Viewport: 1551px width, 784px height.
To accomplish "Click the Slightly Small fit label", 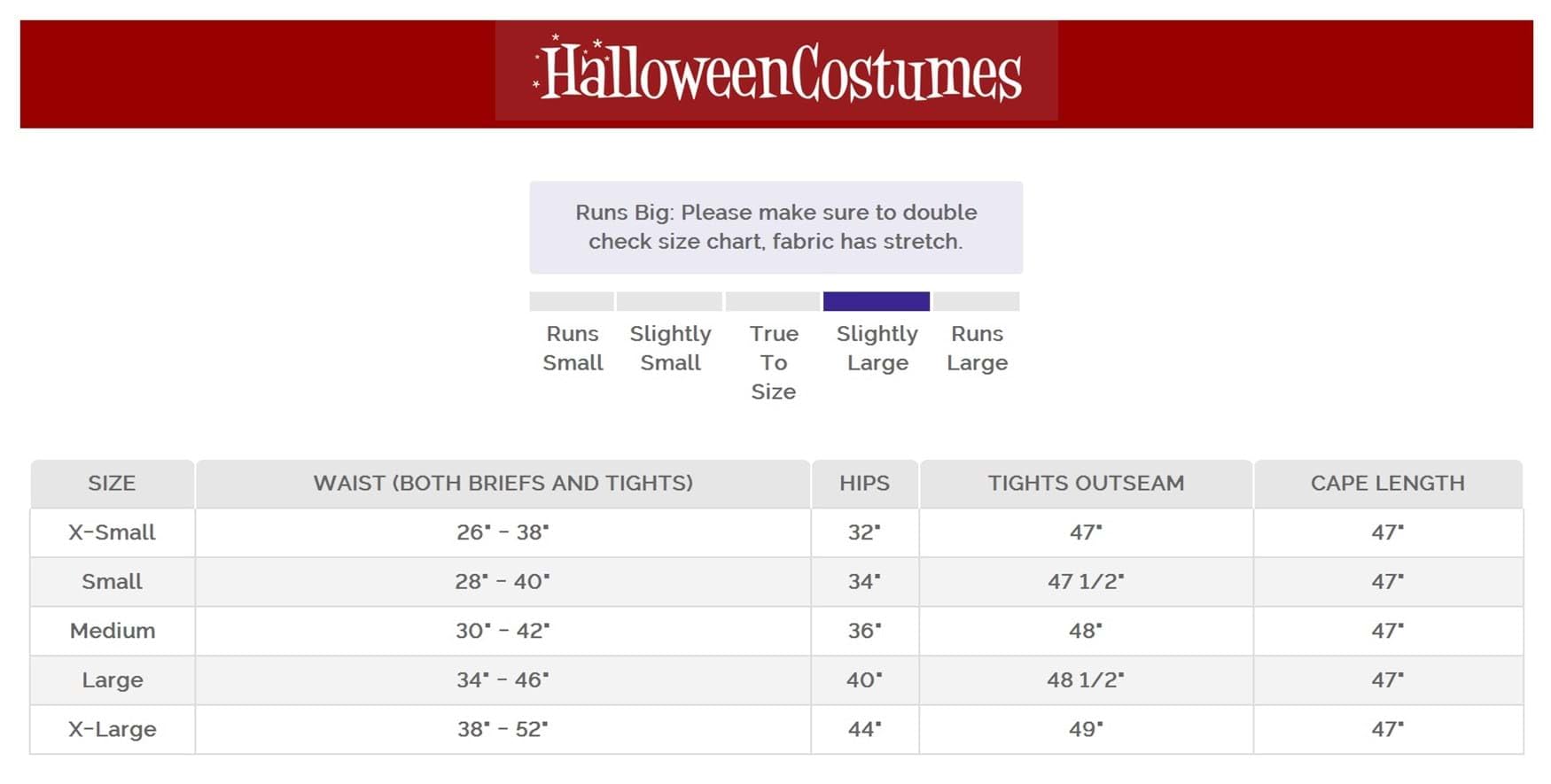I will pos(670,348).
